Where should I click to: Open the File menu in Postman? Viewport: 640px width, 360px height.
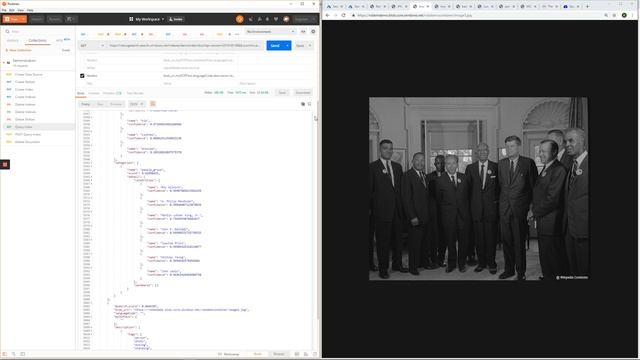tap(4, 10)
